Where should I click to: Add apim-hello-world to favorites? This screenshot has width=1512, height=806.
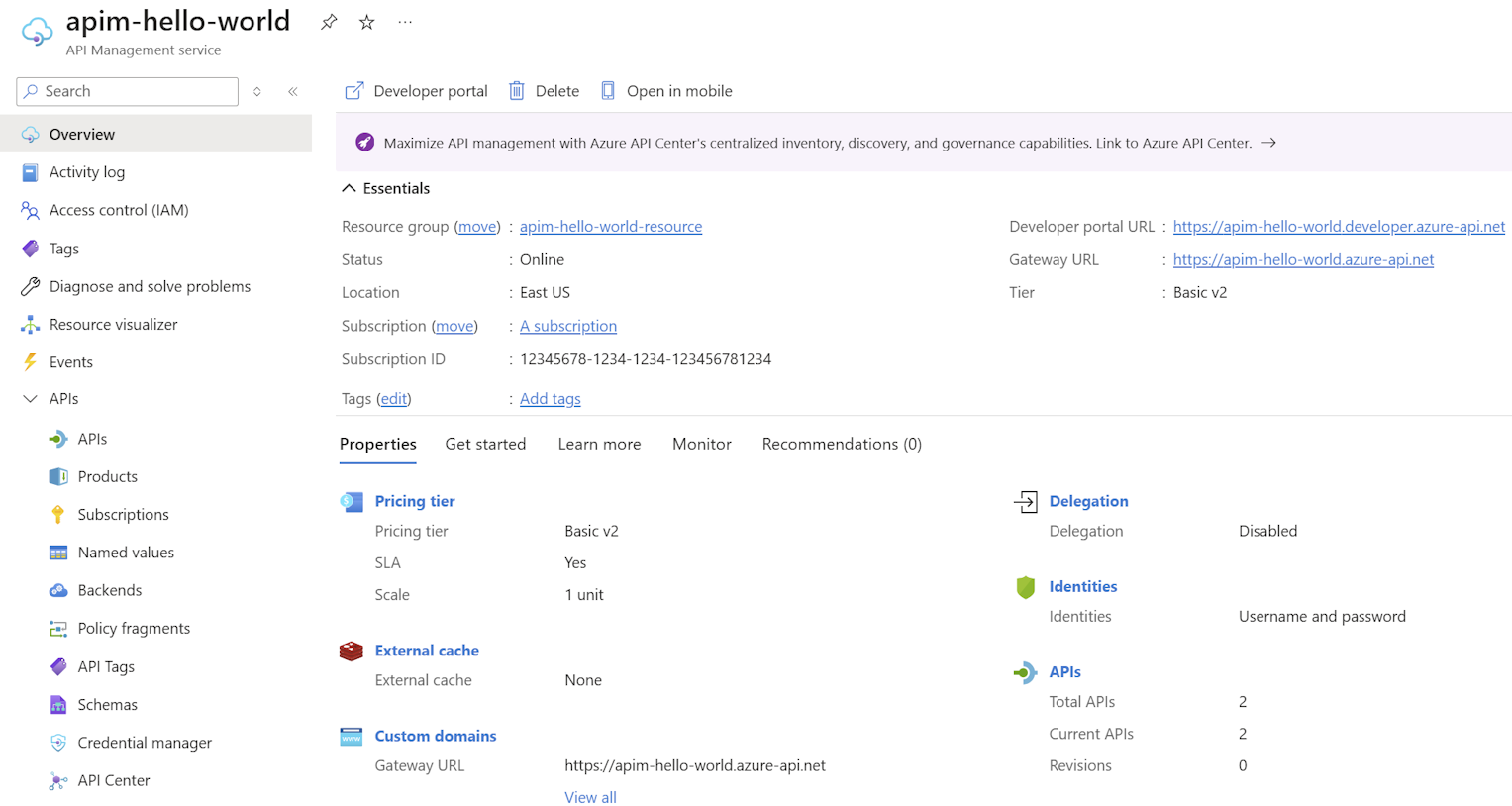(x=366, y=21)
